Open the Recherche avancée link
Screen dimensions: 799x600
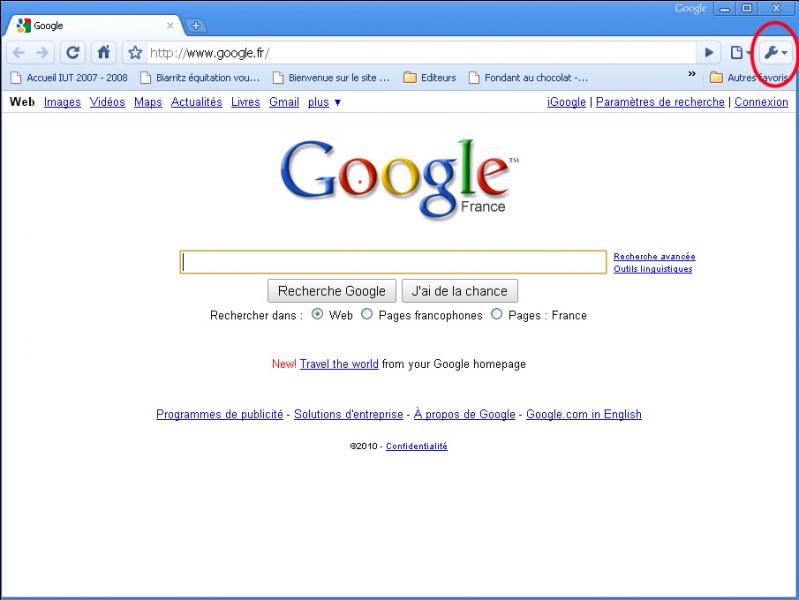point(654,256)
